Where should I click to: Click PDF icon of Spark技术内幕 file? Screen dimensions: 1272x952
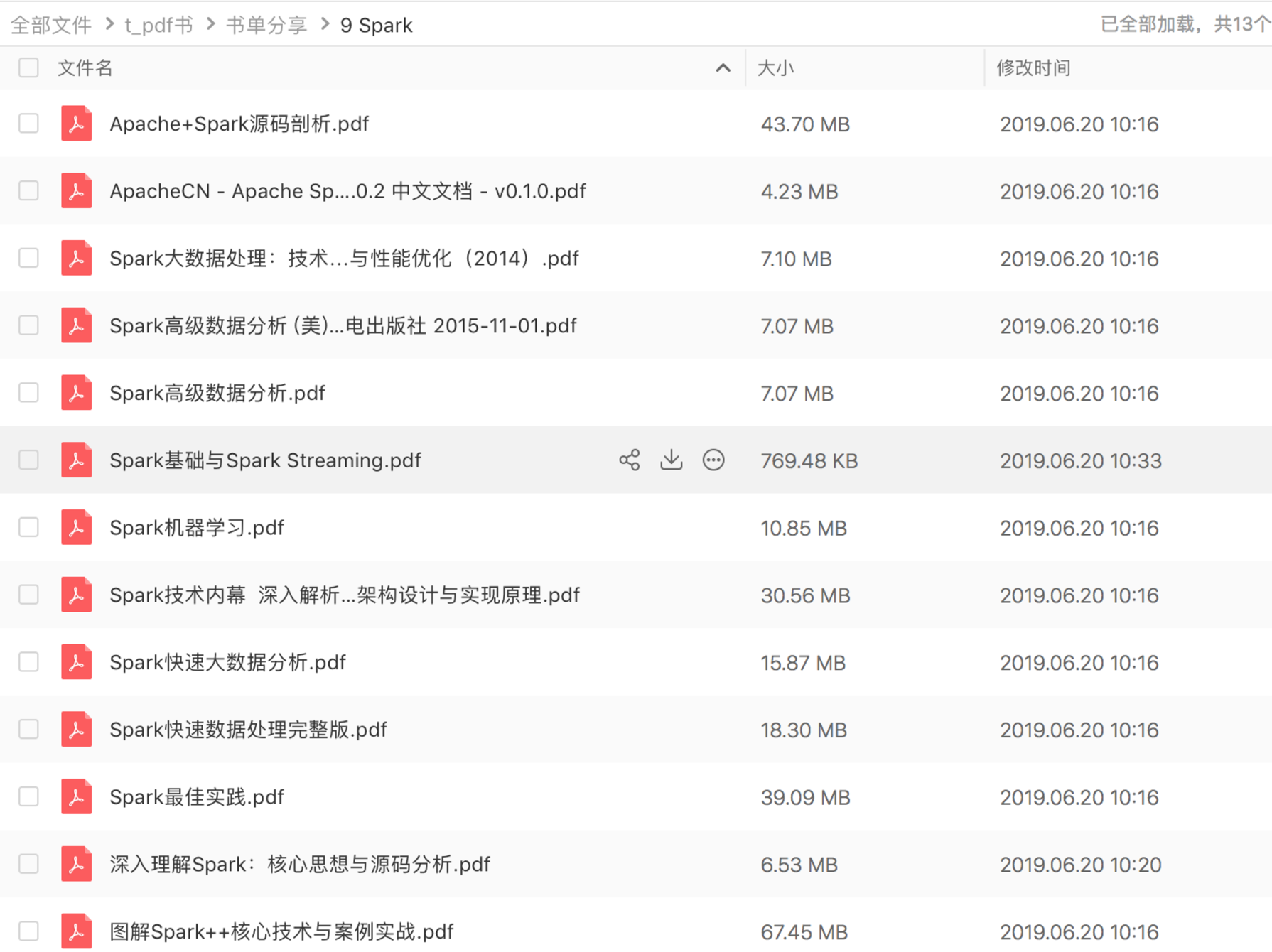(x=77, y=595)
